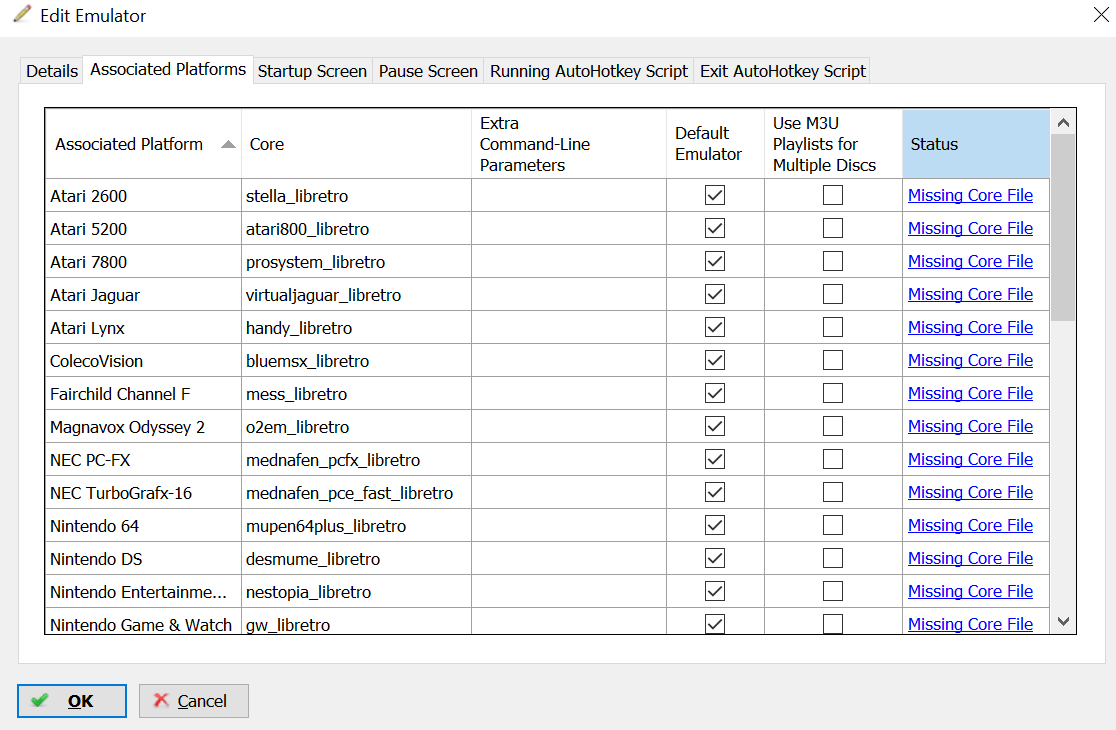Select the desmume_libretro core cell

(x=356, y=559)
